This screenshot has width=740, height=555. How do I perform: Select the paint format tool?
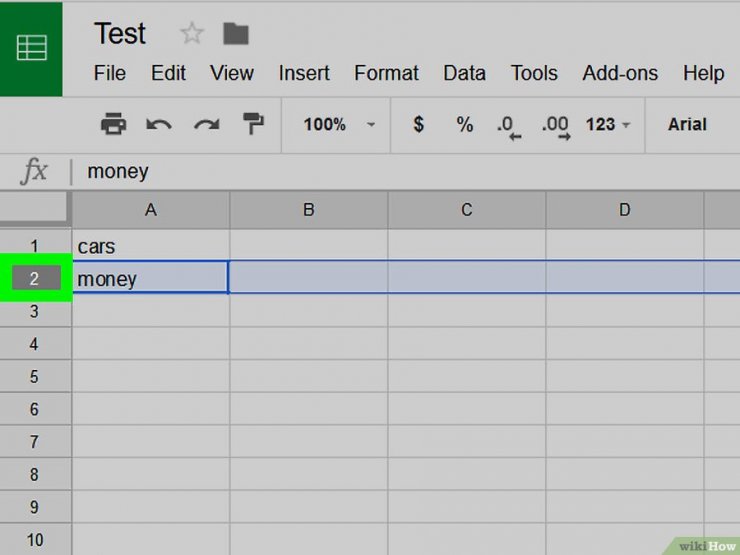tap(253, 125)
